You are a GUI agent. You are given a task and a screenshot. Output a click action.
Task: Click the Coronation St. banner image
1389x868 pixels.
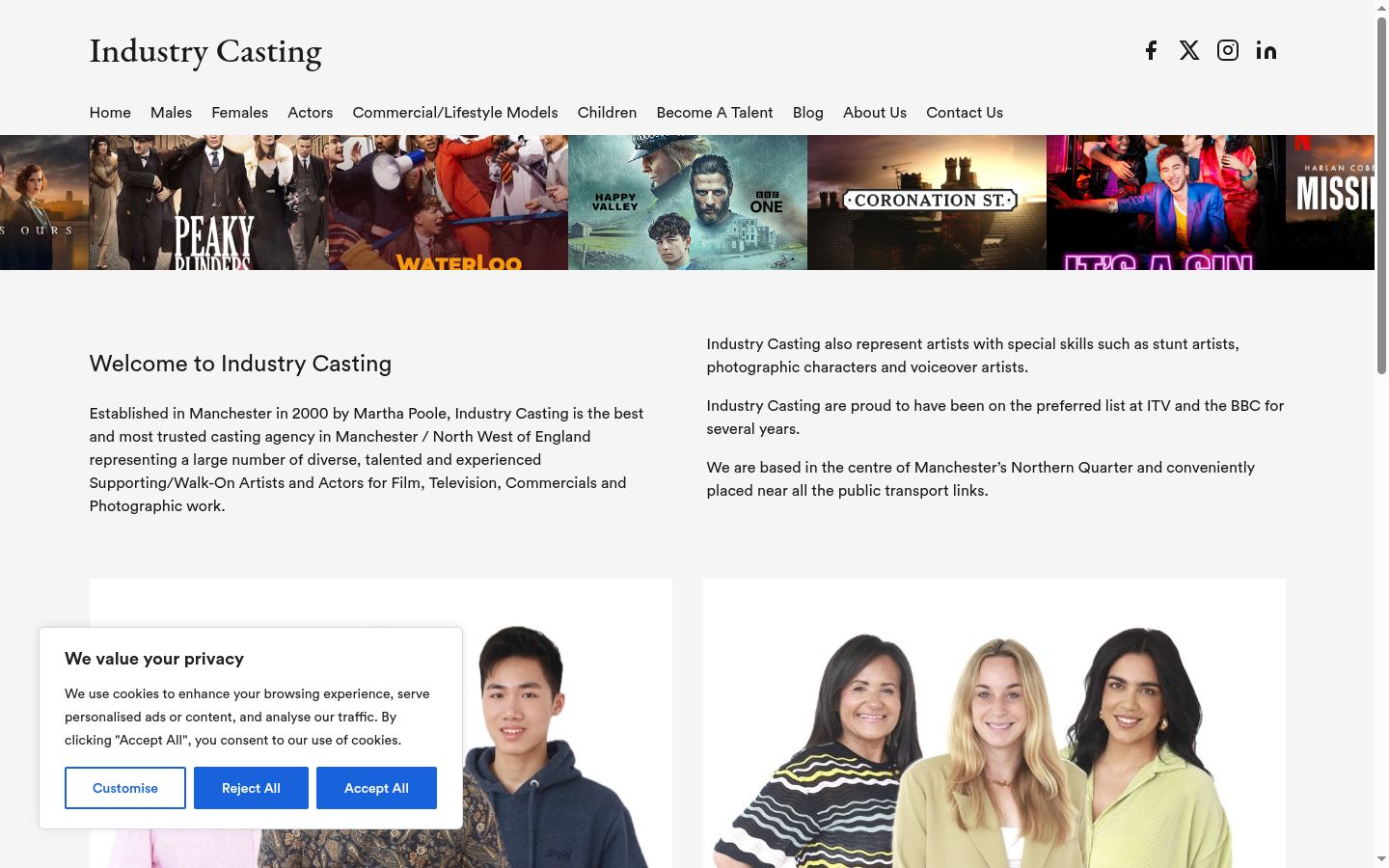click(x=927, y=203)
